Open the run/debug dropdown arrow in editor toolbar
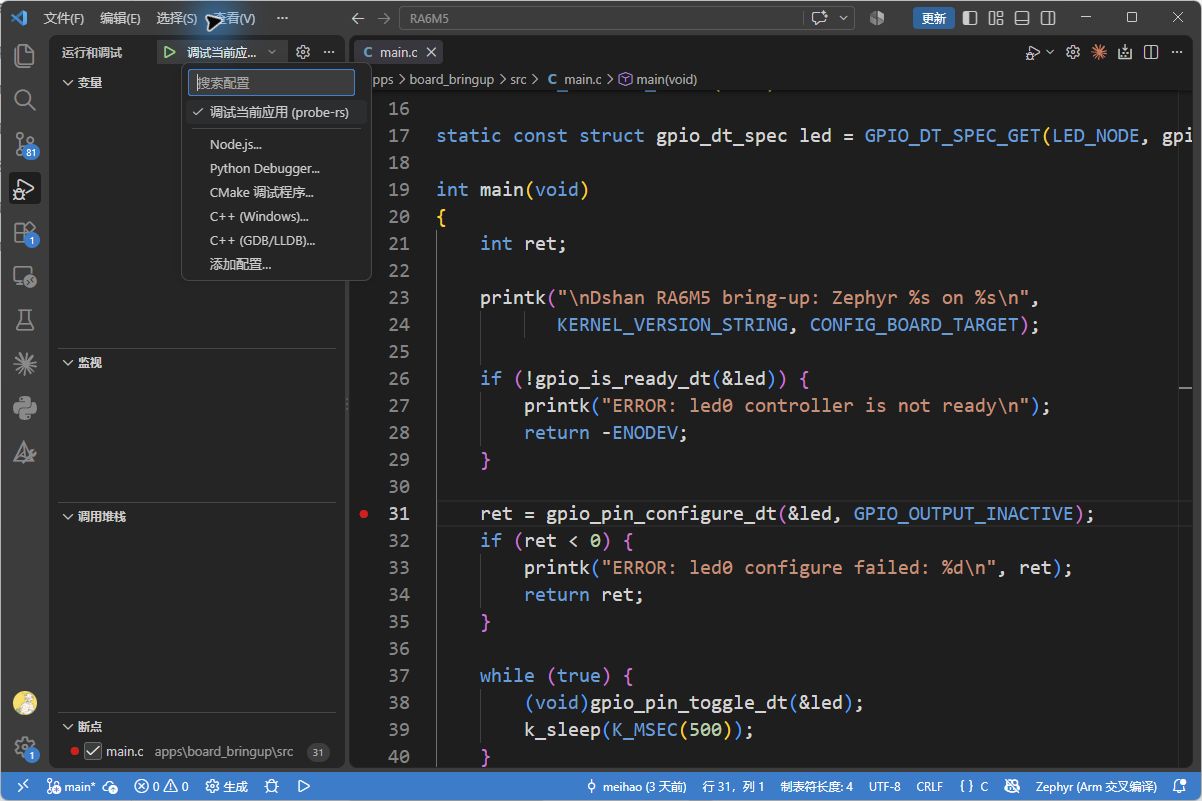1202x801 pixels. [1049, 52]
